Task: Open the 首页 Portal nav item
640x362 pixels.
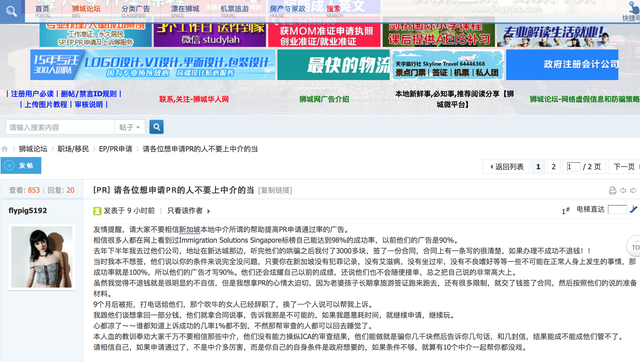Action: pos(42,11)
